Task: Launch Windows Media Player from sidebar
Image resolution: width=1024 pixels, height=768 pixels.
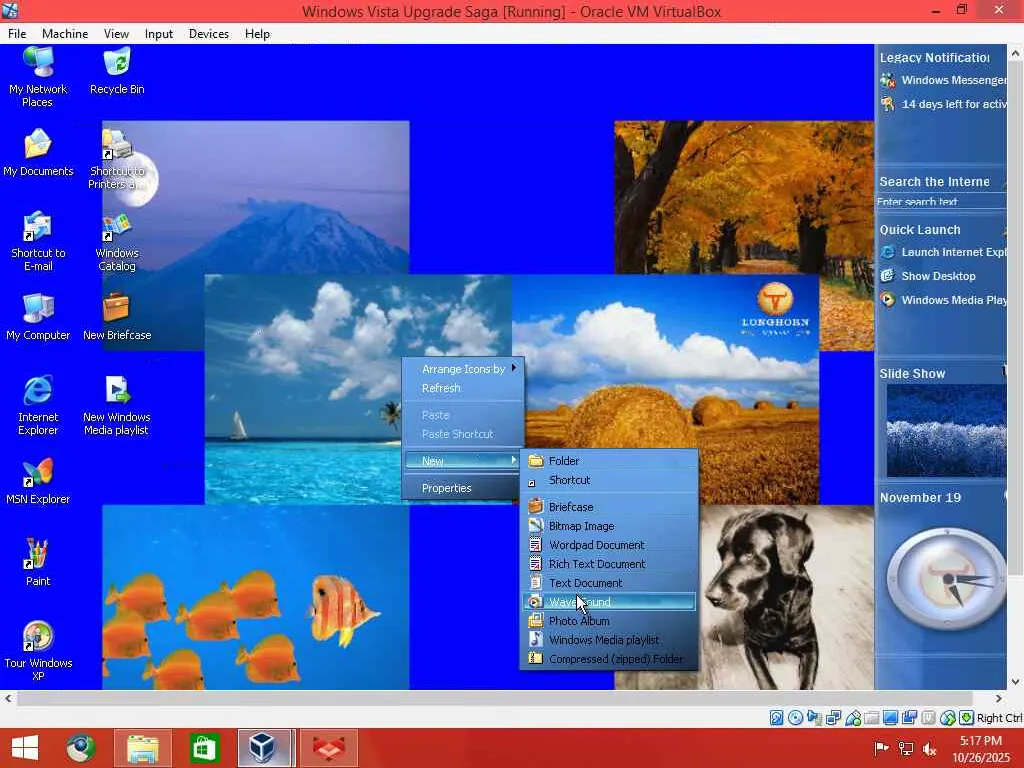Action: click(x=944, y=300)
